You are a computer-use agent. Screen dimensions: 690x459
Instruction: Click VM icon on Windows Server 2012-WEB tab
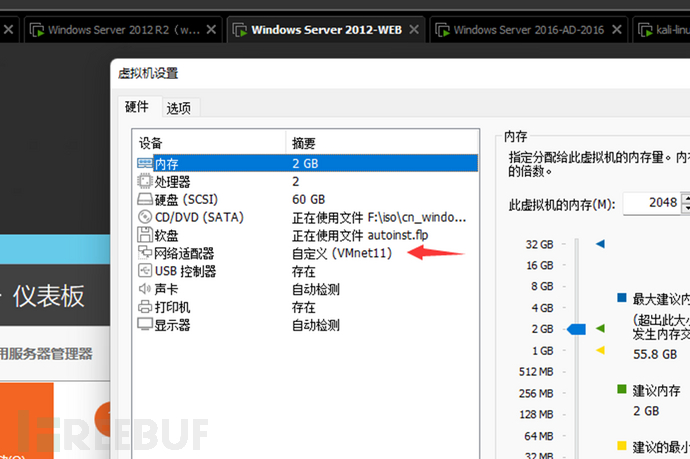point(240,30)
